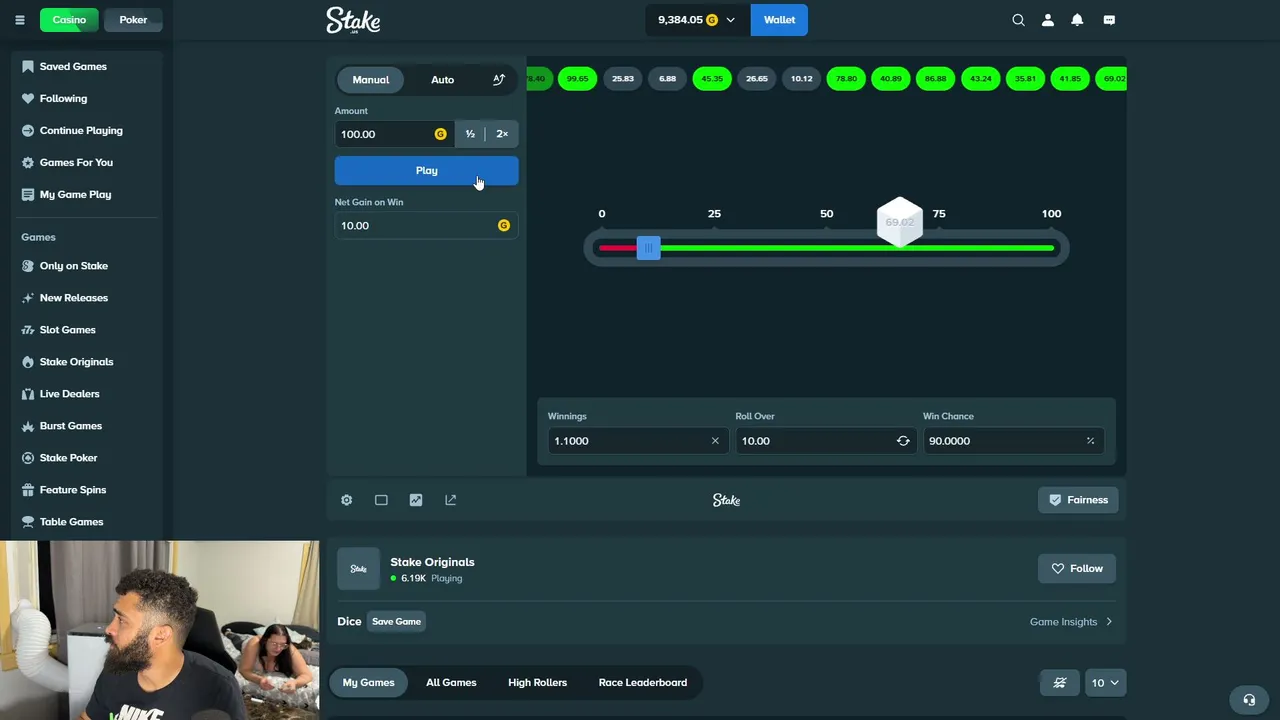Open live support headset icon
Viewport: 1280px width, 720px height.
pos(1249,700)
